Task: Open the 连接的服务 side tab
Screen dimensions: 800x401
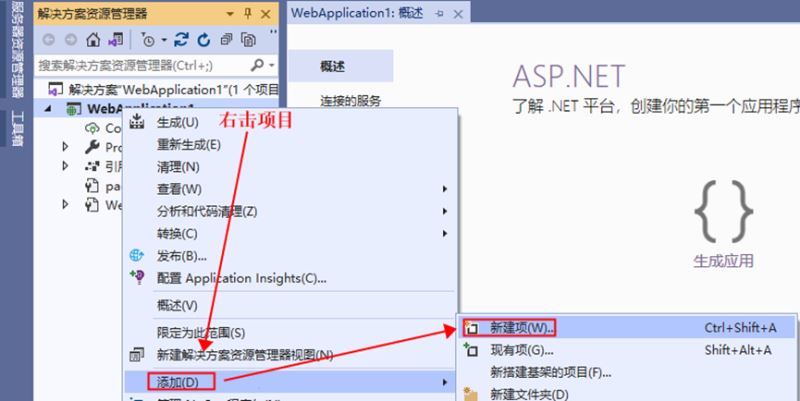Action: click(x=351, y=101)
